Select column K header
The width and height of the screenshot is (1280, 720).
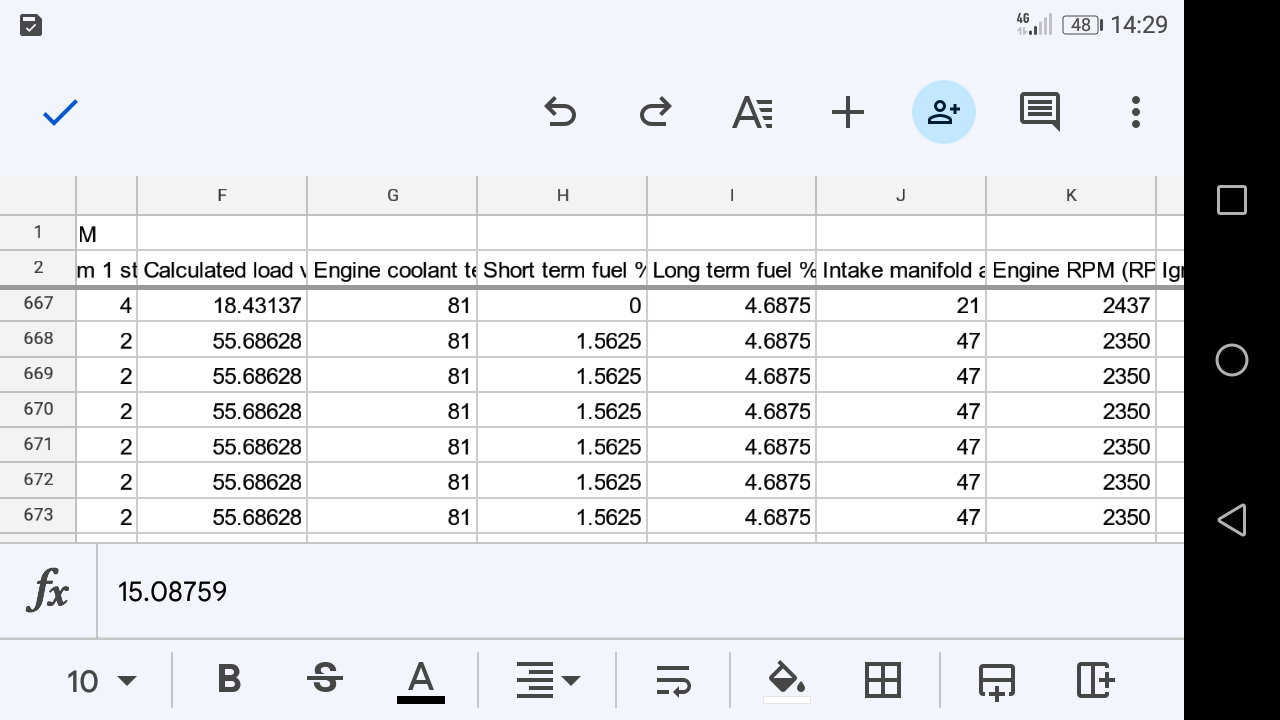(1071, 195)
